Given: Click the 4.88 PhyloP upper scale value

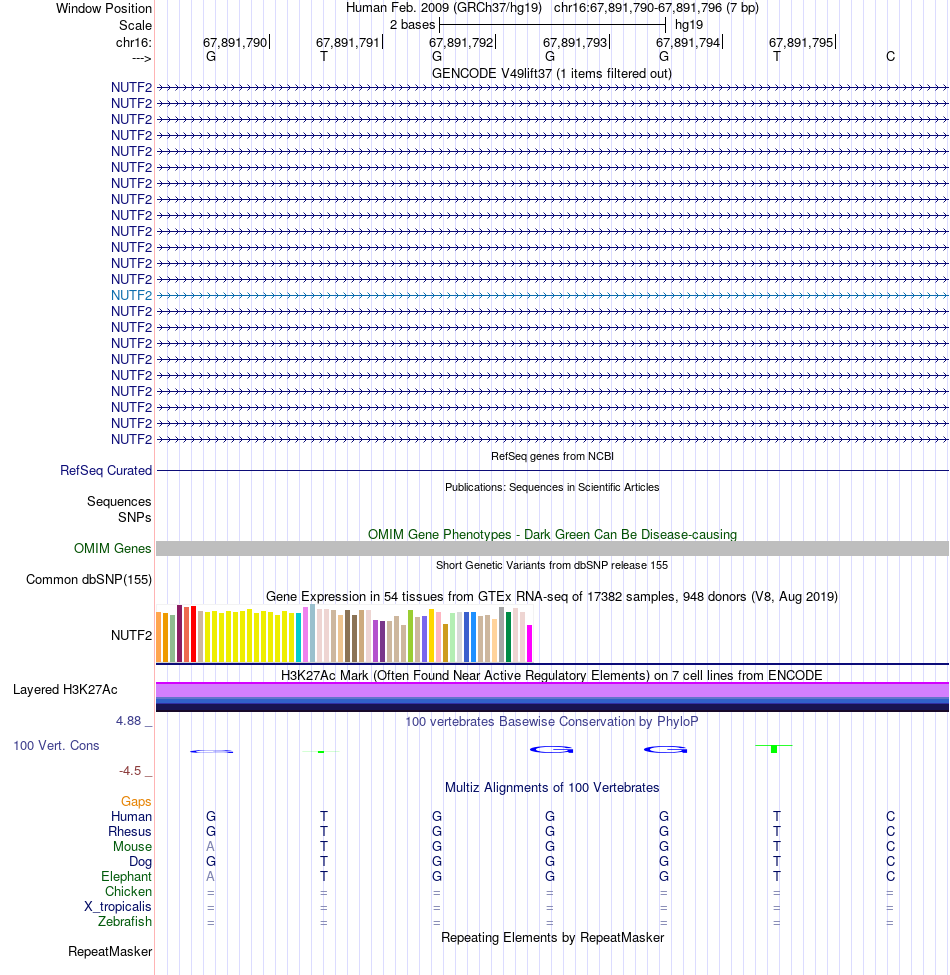Looking at the screenshot, I should 129,721.
